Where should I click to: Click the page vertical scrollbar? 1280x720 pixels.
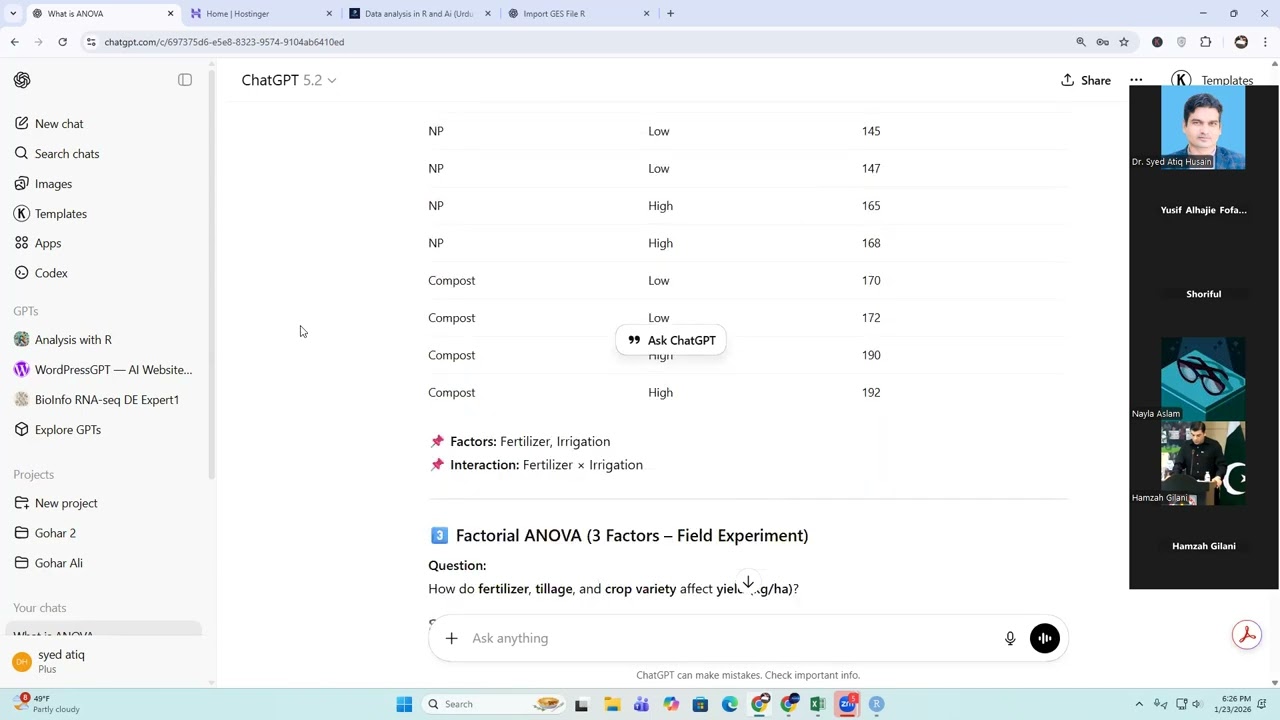coord(1274,372)
